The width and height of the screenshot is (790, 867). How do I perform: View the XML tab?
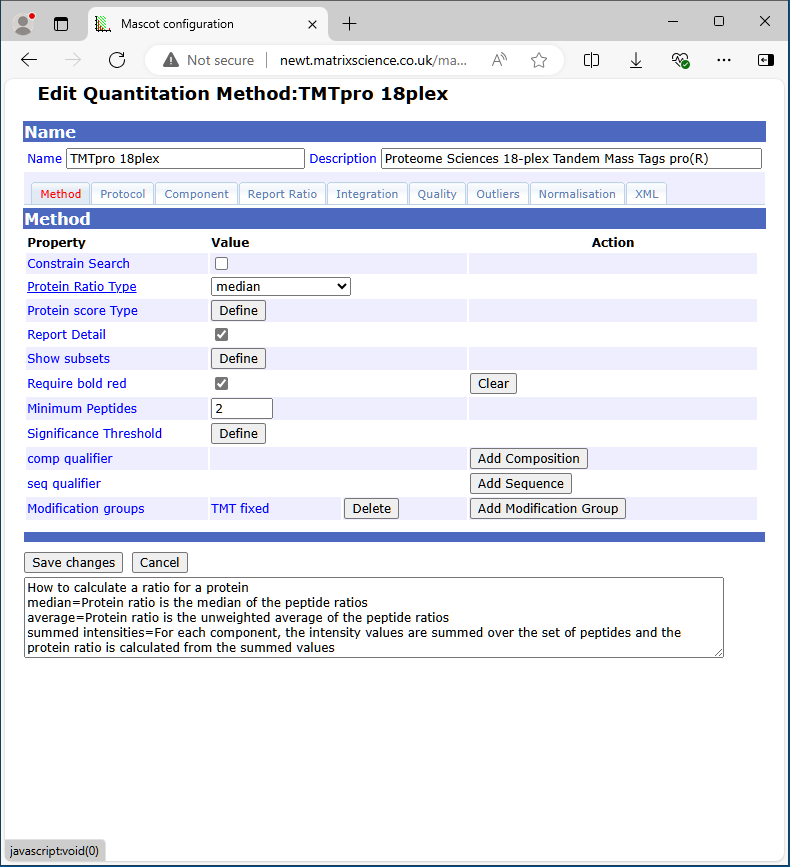click(x=646, y=194)
